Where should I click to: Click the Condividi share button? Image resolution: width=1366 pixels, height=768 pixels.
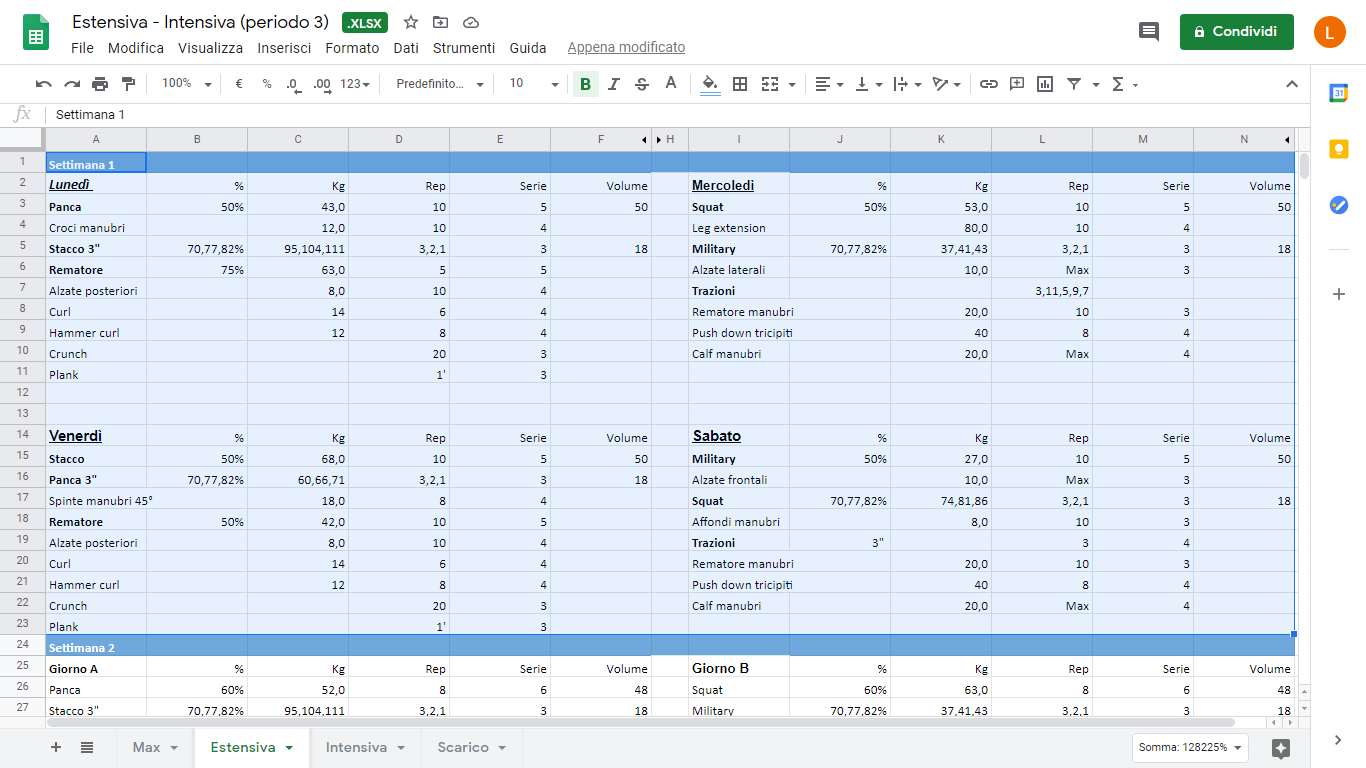pos(1236,32)
